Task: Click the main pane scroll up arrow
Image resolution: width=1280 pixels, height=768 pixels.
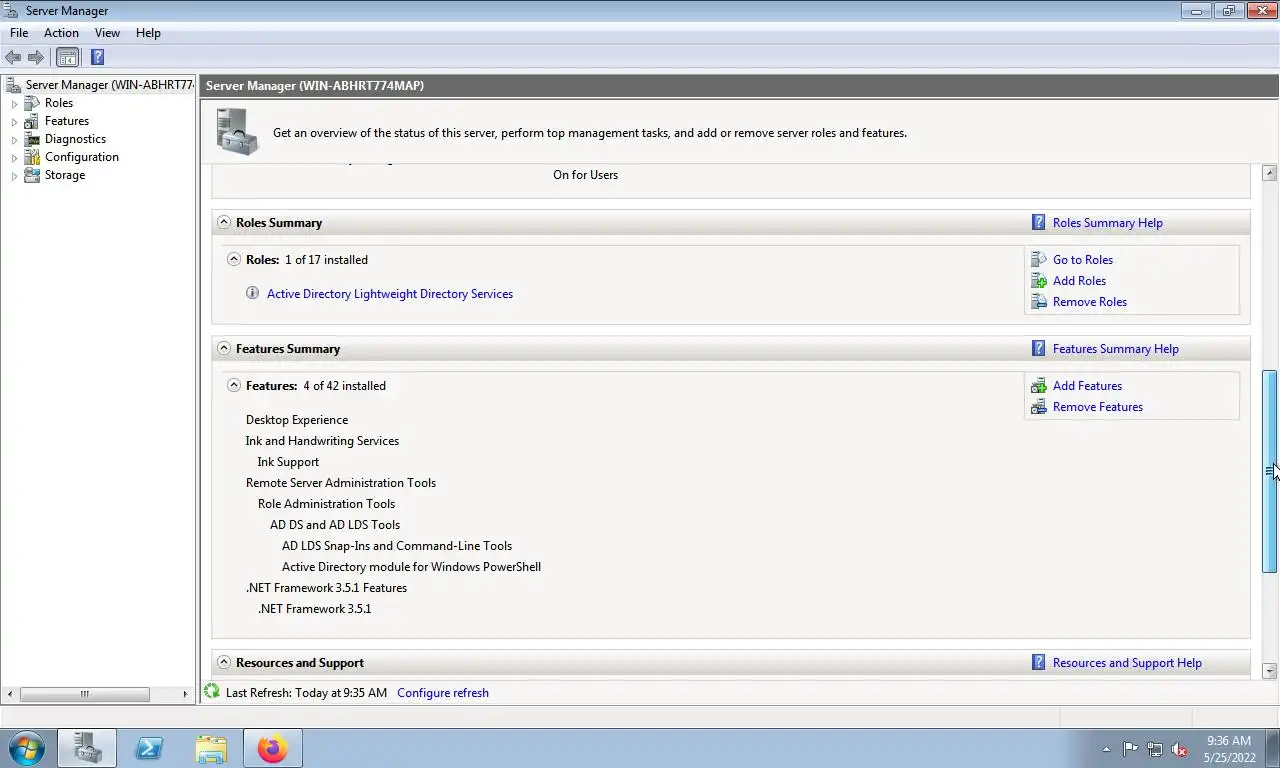Action: coord(1269,173)
